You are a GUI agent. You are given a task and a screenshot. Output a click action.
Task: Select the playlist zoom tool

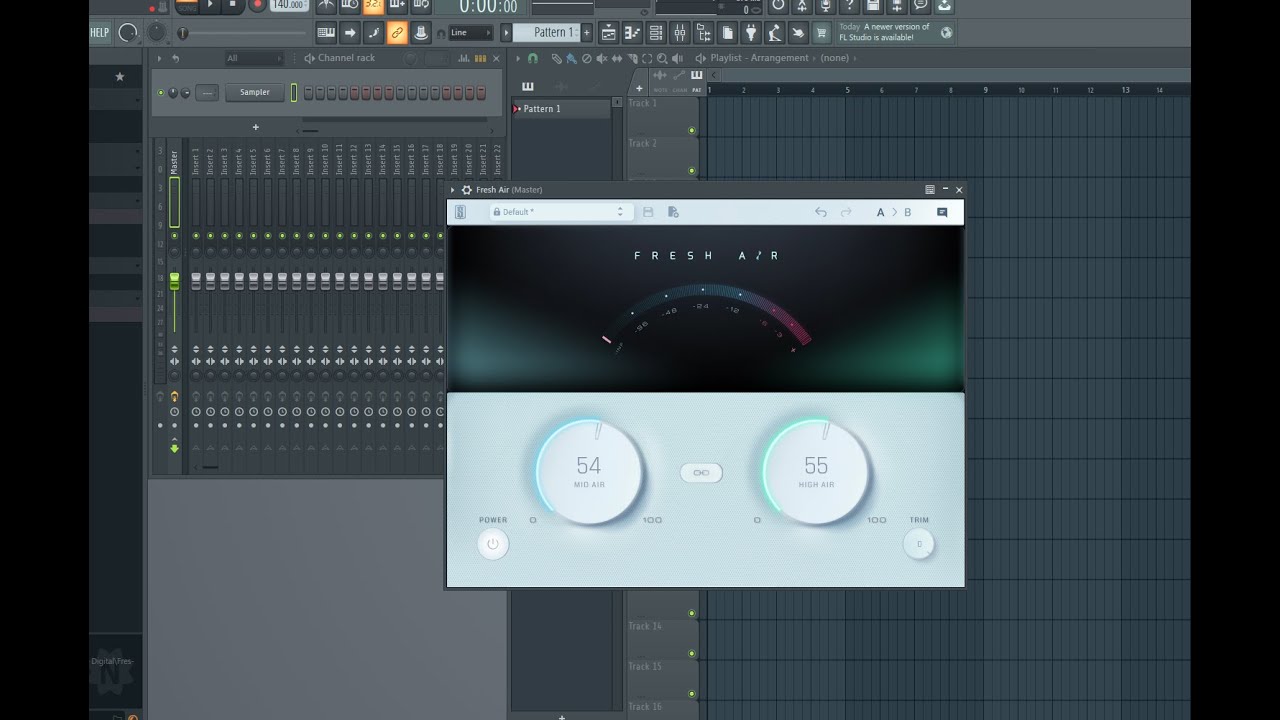(662, 58)
